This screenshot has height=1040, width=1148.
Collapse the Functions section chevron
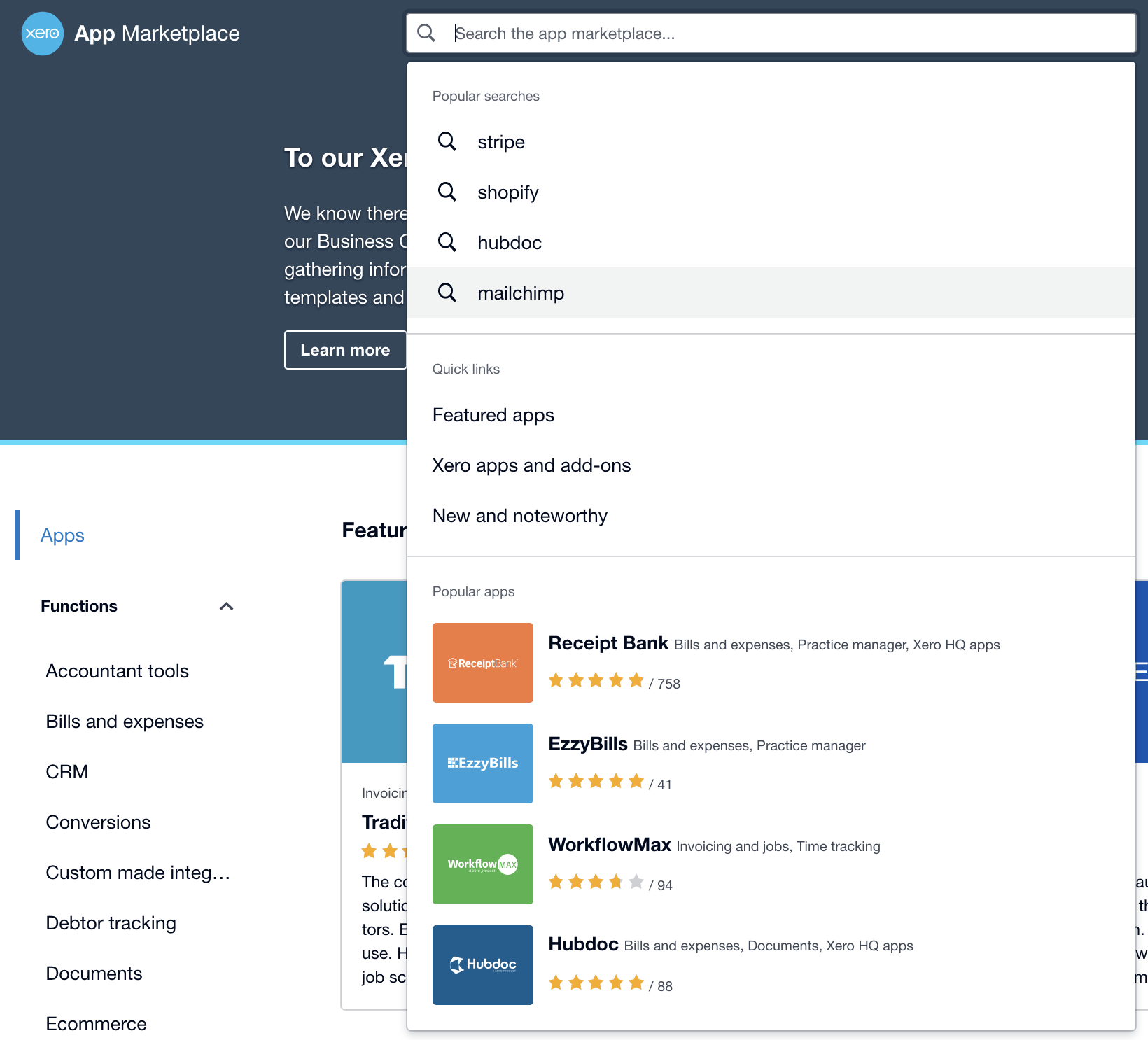[226, 606]
